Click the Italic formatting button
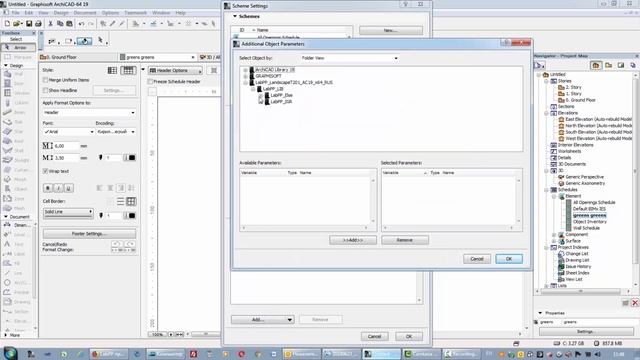 point(58,188)
